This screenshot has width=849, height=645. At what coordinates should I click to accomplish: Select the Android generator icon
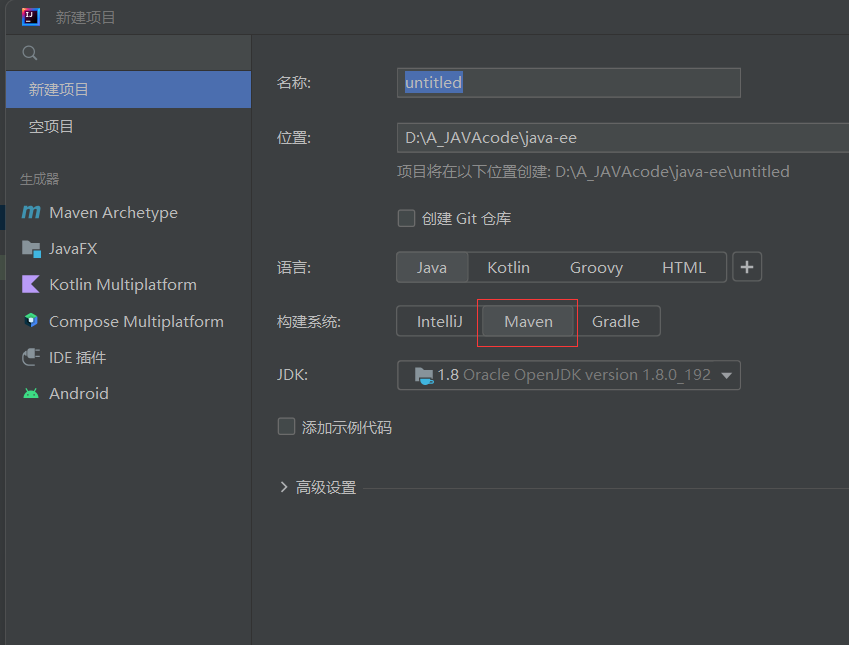[31, 394]
